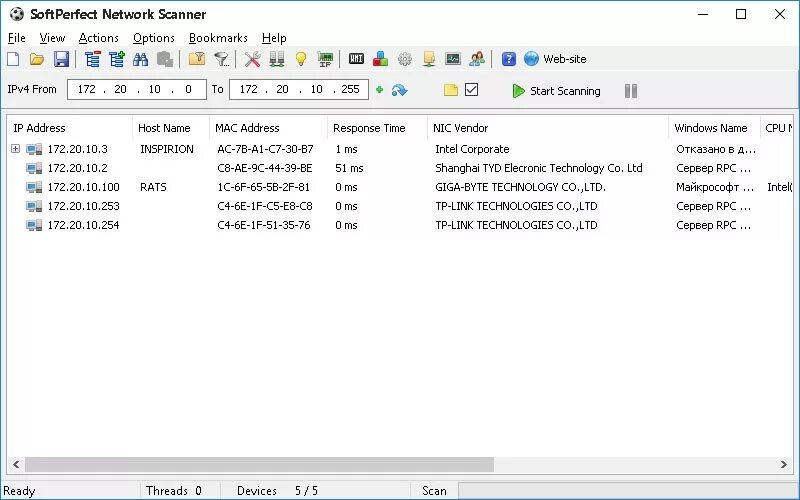Screen dimensions: 800x500
Task: Create a new scan file
Action: pos(13,59)
